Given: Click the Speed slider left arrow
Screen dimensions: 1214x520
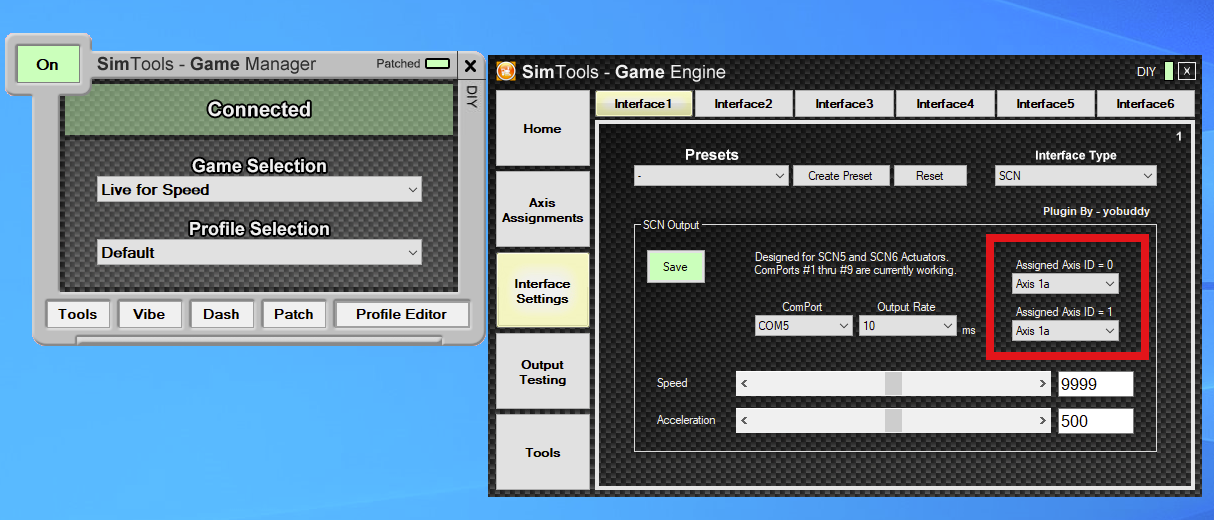Looking at the screenshot, I should click(744, 384).
